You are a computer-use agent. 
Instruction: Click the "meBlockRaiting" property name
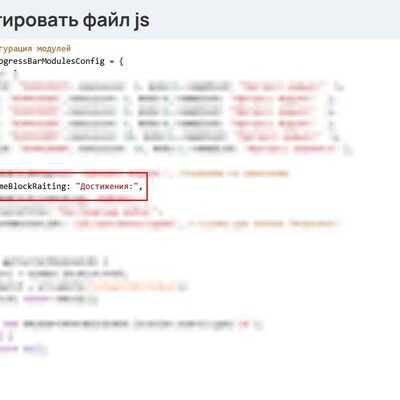tap(33, 186)
